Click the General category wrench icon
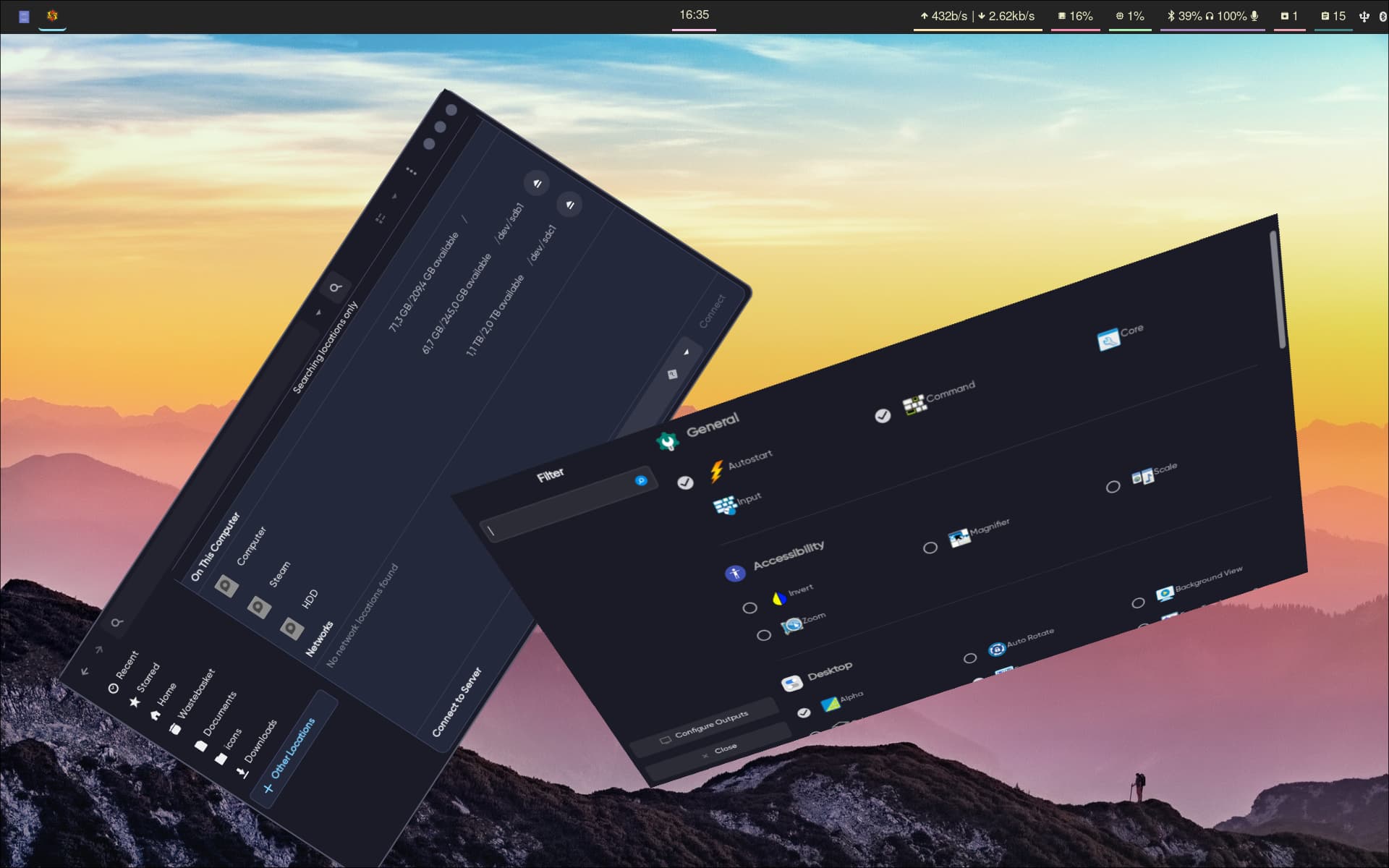1389x868 pixels. pyautogui.click(x=666, y=441)
